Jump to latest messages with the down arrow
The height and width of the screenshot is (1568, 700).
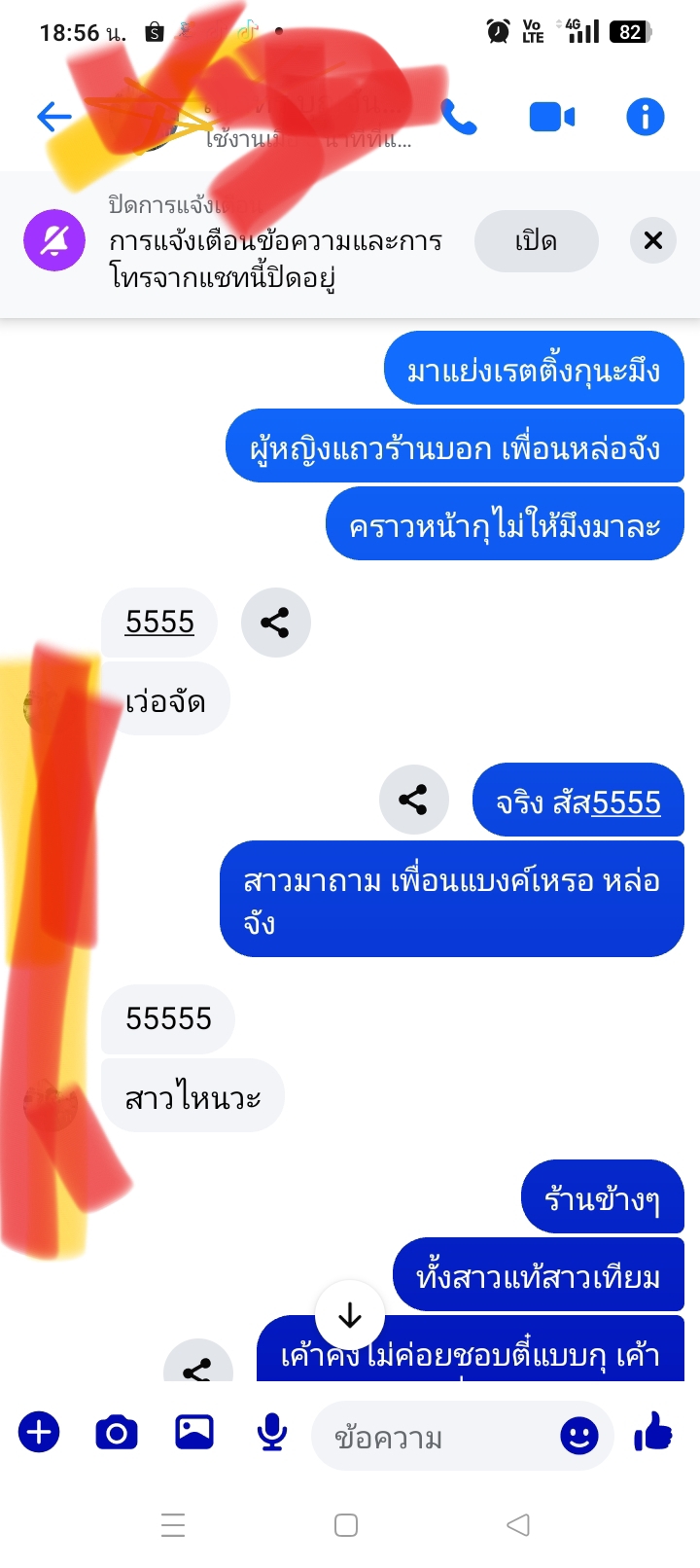350,1316
